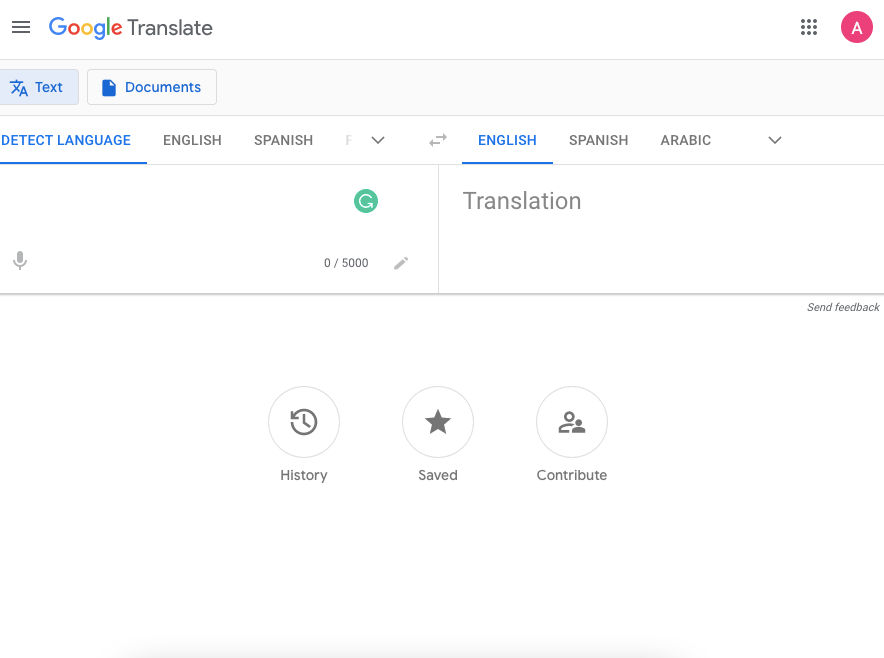Click the Grammarly icon in the input box
The height and width of the screenshot is (658, 884).
coord(366,201)
